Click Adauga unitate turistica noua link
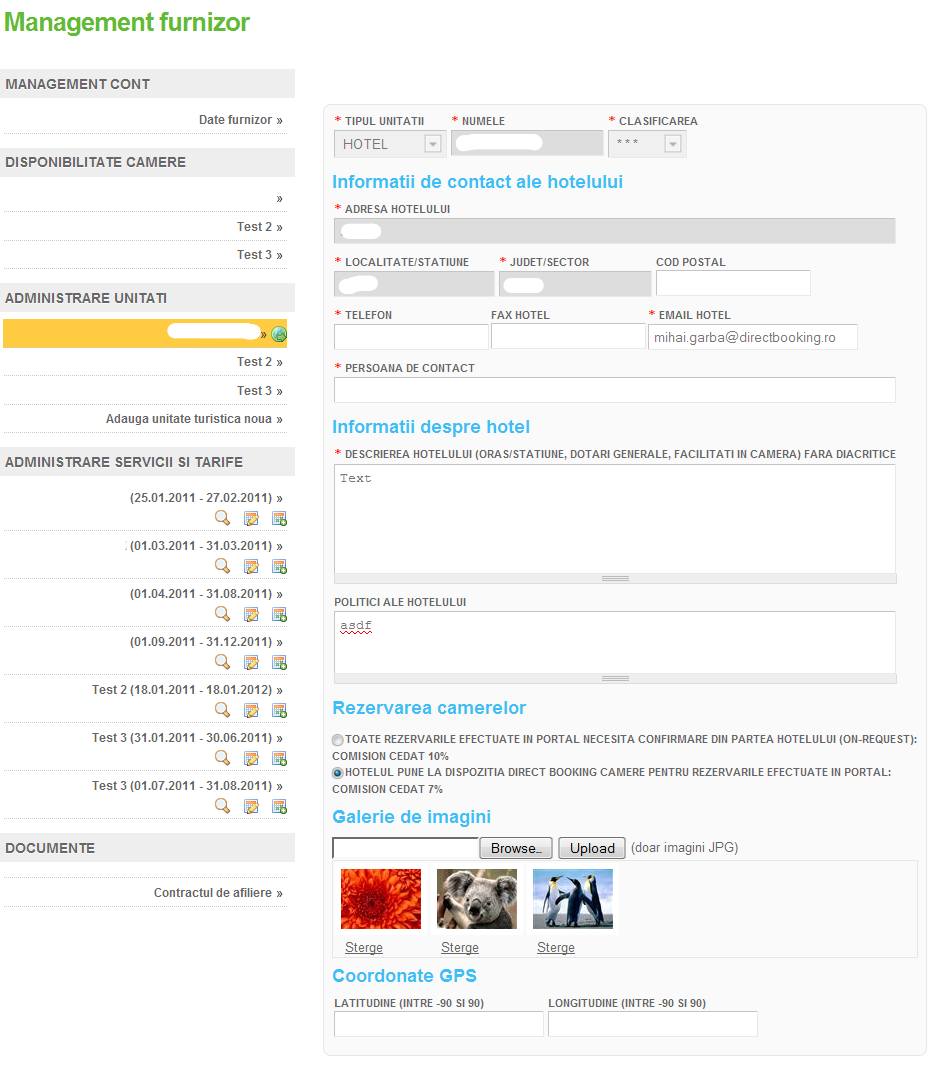Viewport: 942px width, 1067px height. point(193,419)
